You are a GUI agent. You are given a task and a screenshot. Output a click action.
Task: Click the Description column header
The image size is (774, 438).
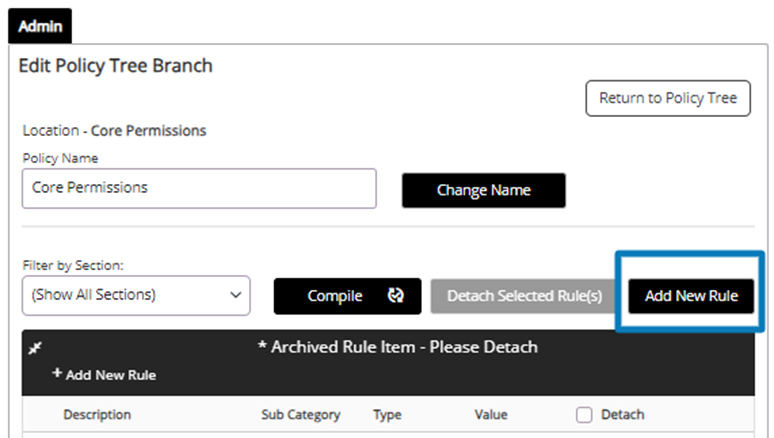[97, 414]
